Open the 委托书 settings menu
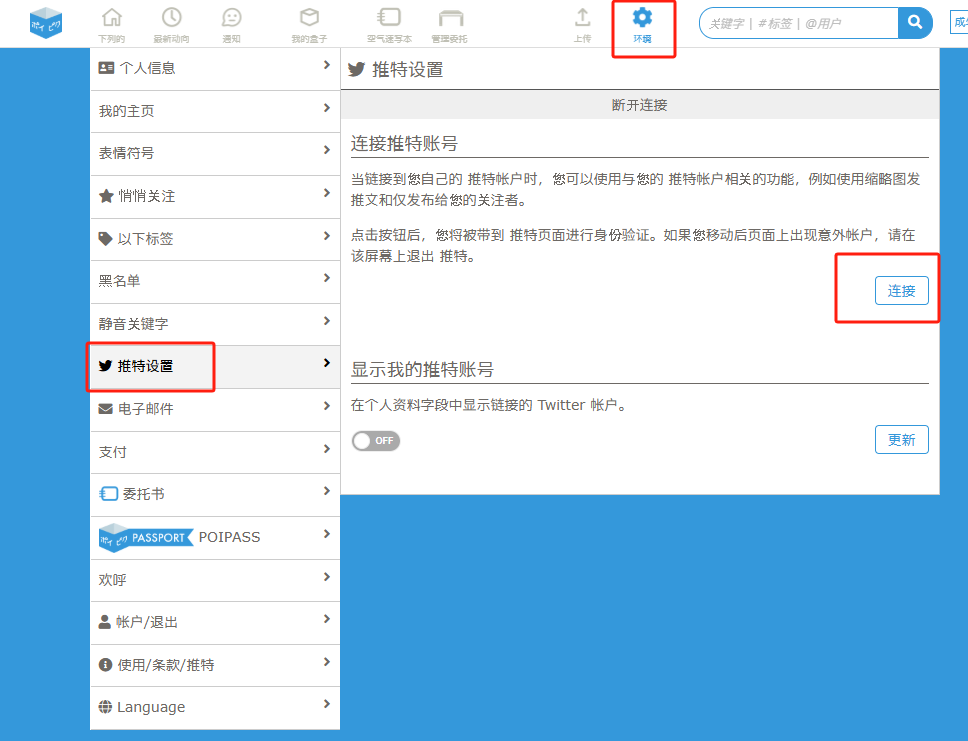The width and height of the screenshot is (968, 741). 215,494
